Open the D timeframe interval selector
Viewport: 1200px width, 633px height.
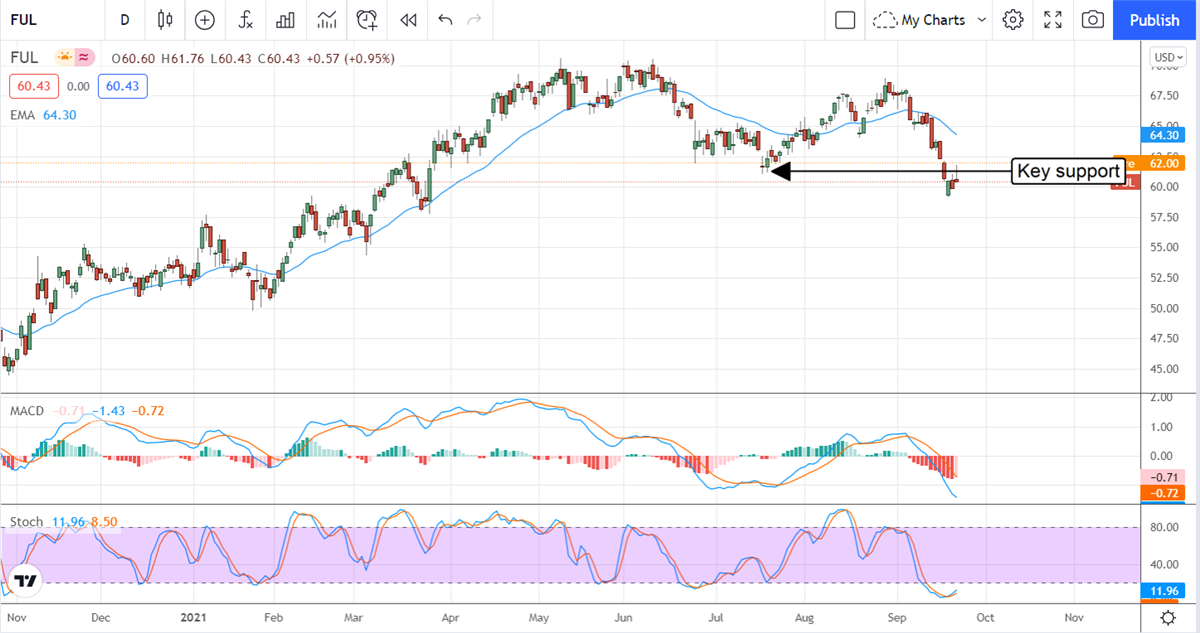pos(125,20)
